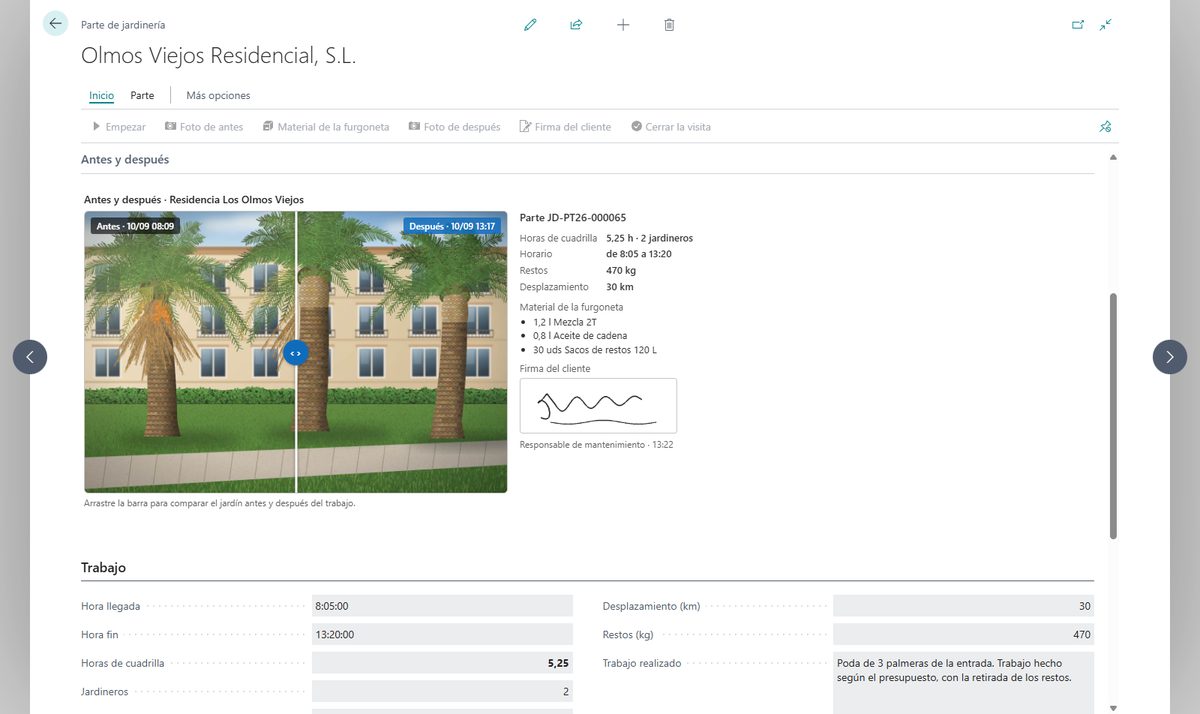
Task: Collapse the Antes y después section
Action: click(125, 159)
